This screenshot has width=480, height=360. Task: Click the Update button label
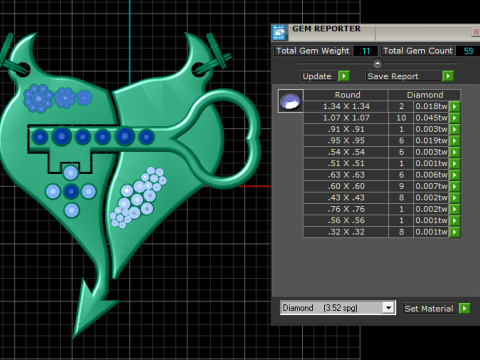coord(317,76)
